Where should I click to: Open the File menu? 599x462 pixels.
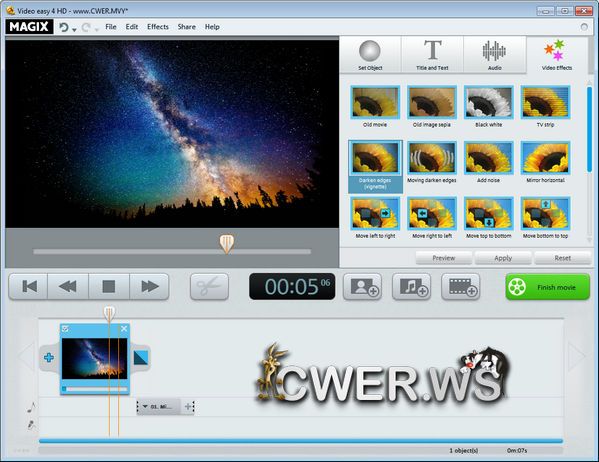point(111,27)
